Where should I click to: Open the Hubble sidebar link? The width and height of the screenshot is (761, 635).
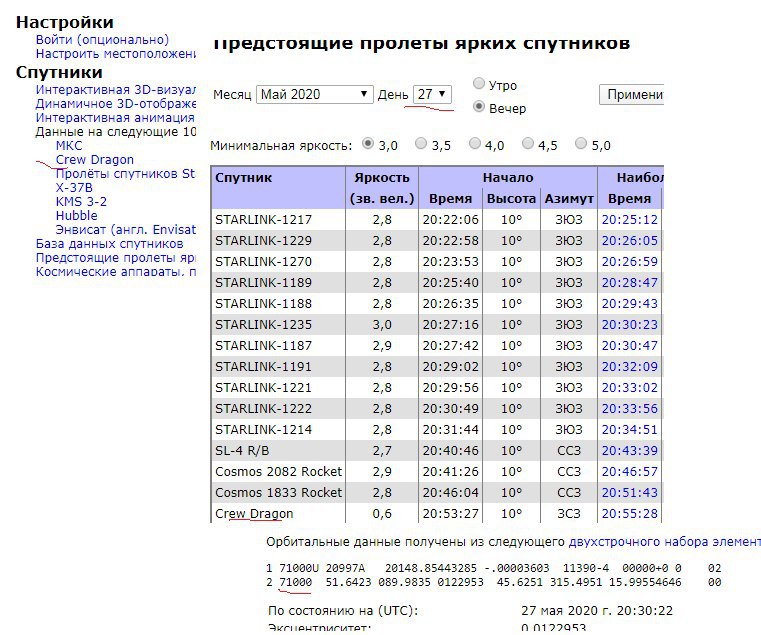[x=77, y=216]
